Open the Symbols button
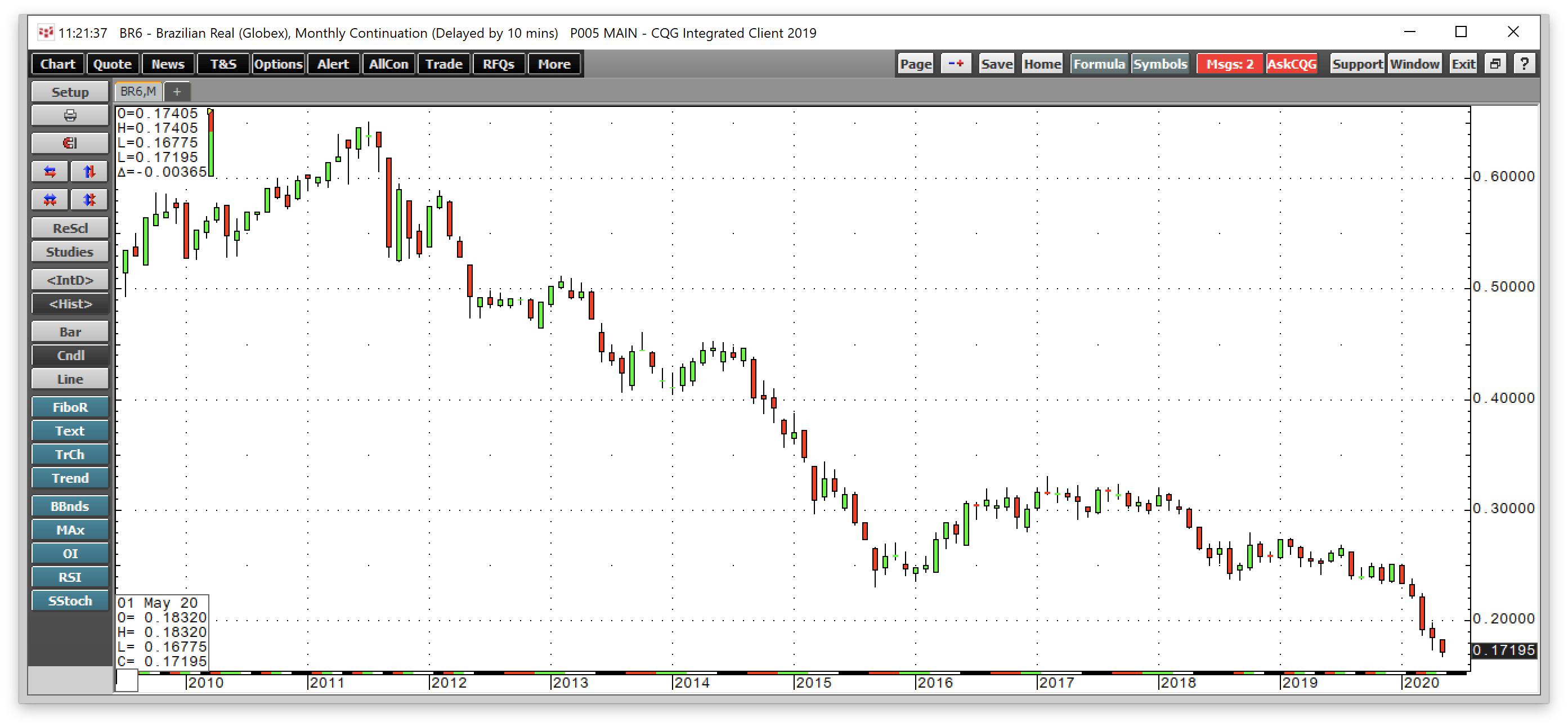This screenshot has height=727, width=1568. coord(1159,64)
